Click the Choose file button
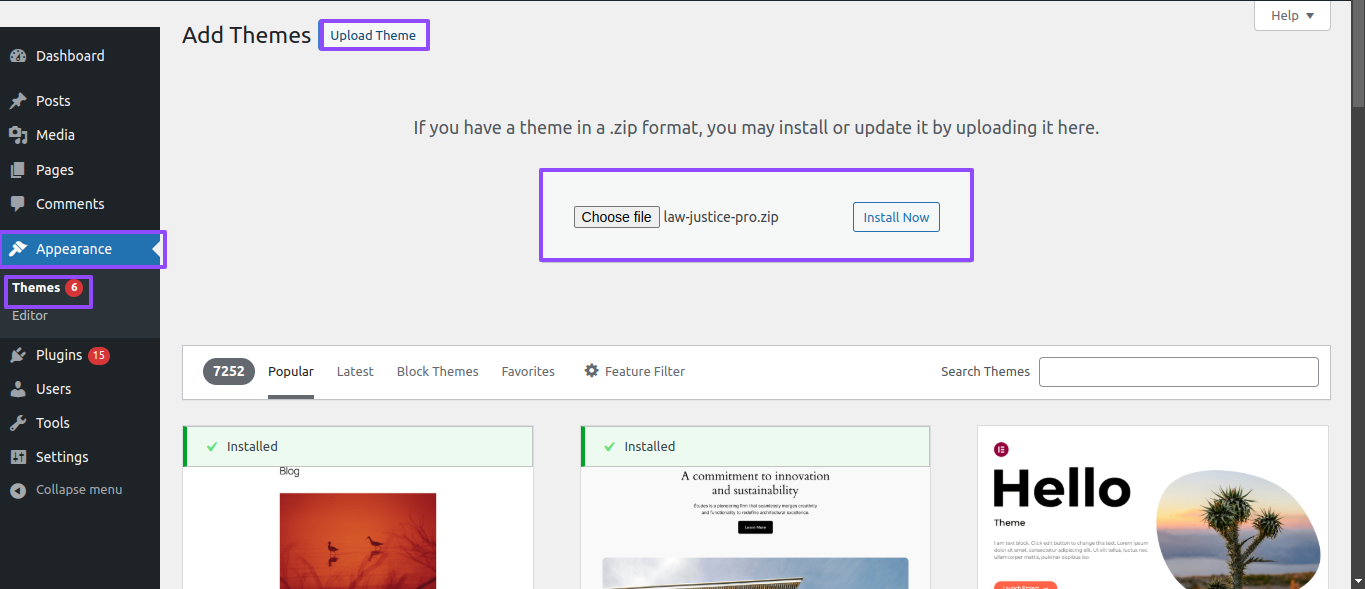The height and width of the screenshot is (589, 1365). point(616,217)
